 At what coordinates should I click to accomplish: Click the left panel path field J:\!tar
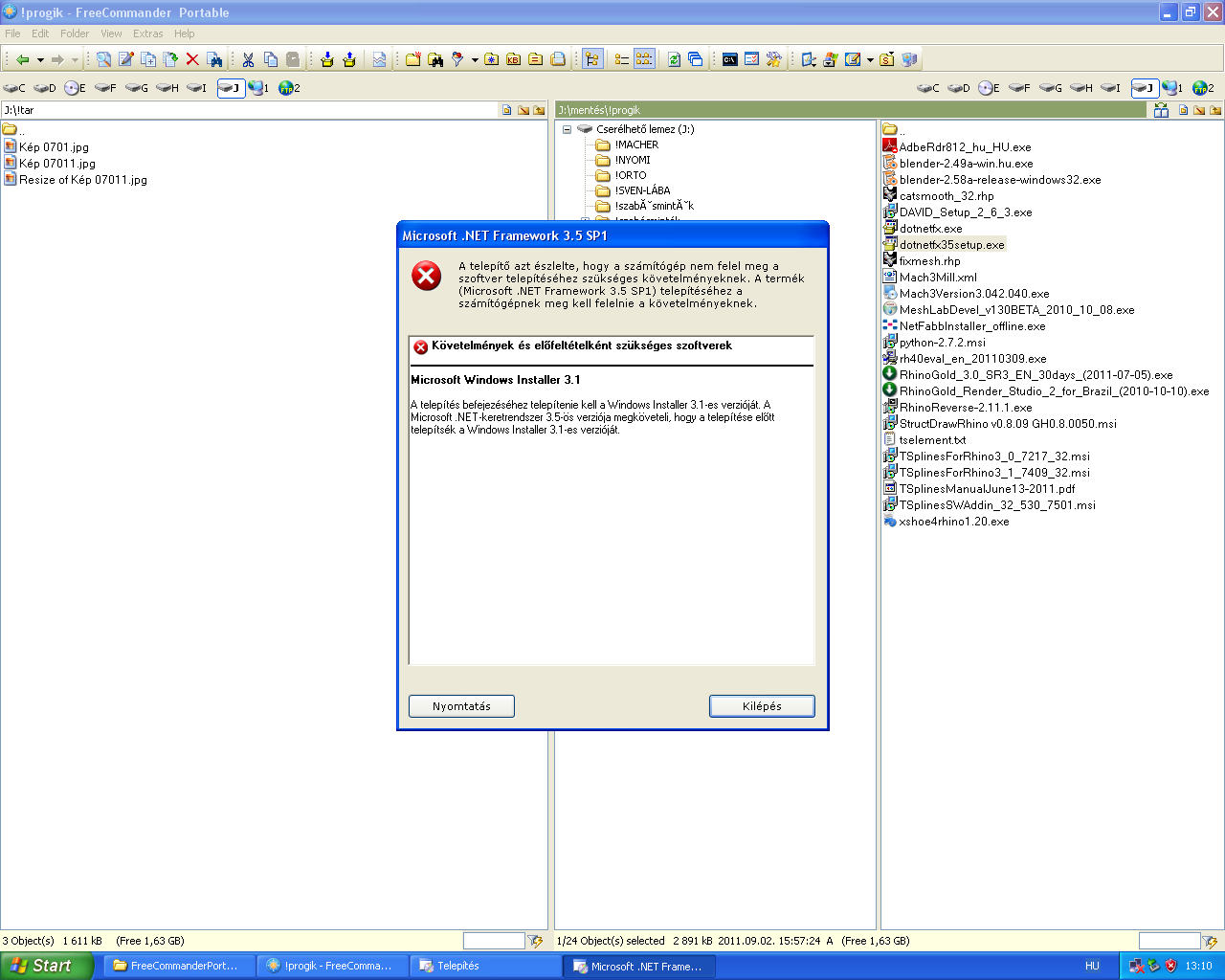(249, 110)
